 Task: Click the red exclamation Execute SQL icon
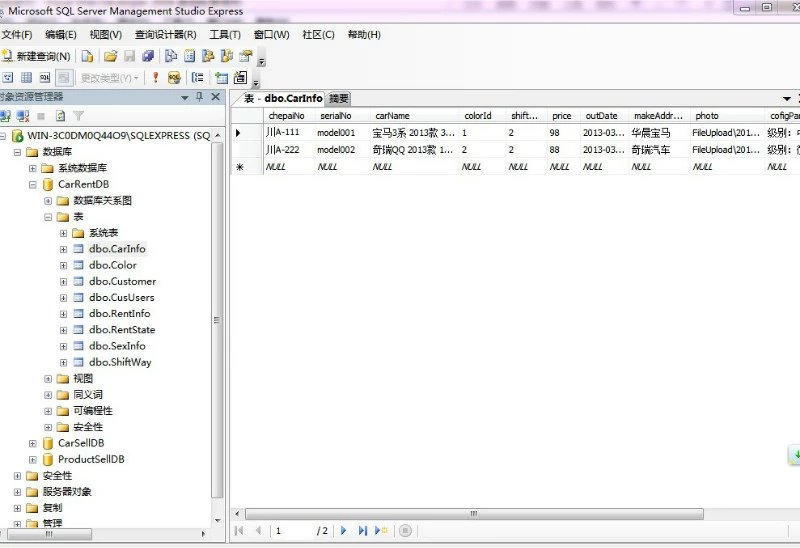point(156,78)
